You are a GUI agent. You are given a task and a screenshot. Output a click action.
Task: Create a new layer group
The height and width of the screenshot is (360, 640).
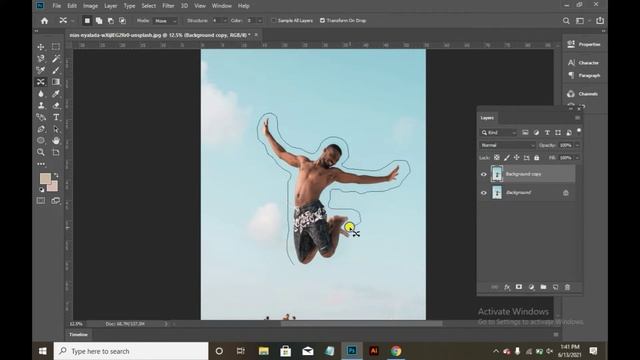coord(543,287)
